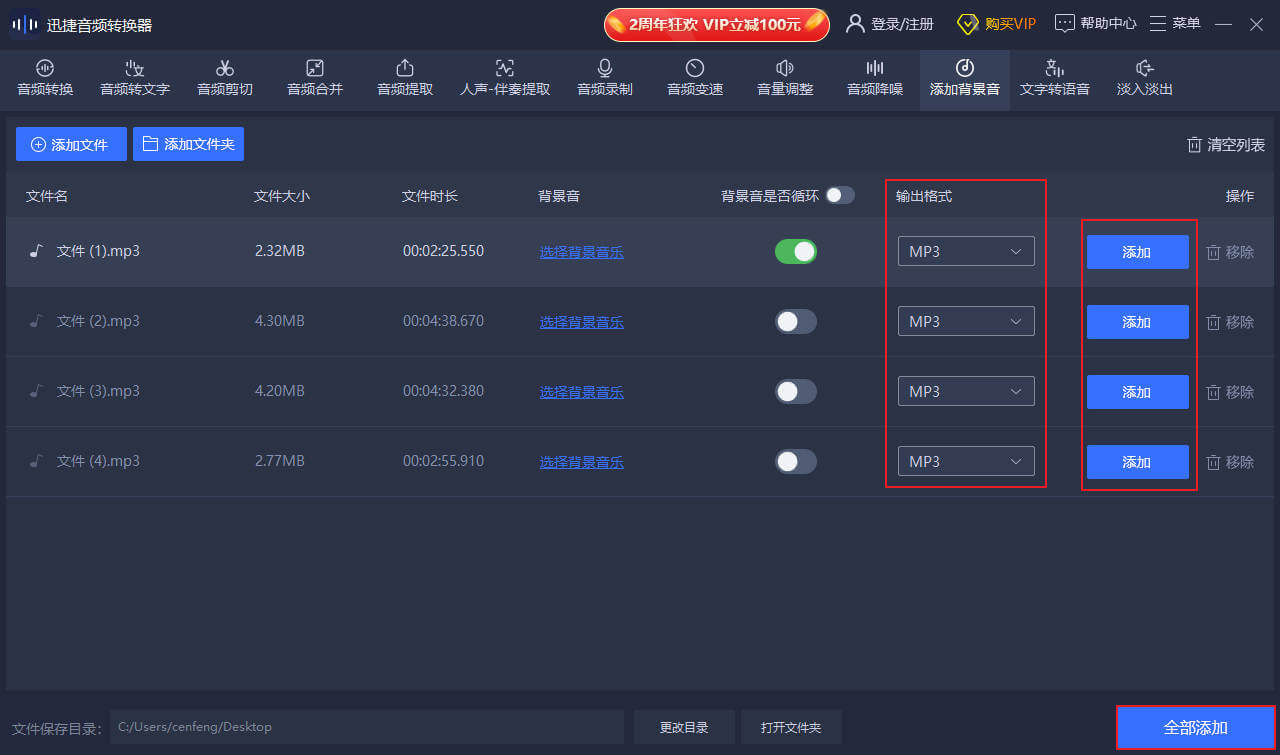Screen dimensions: 1280x755
Task: Open the 音频降噪 noise reduction tool
Action: (874, 79)
